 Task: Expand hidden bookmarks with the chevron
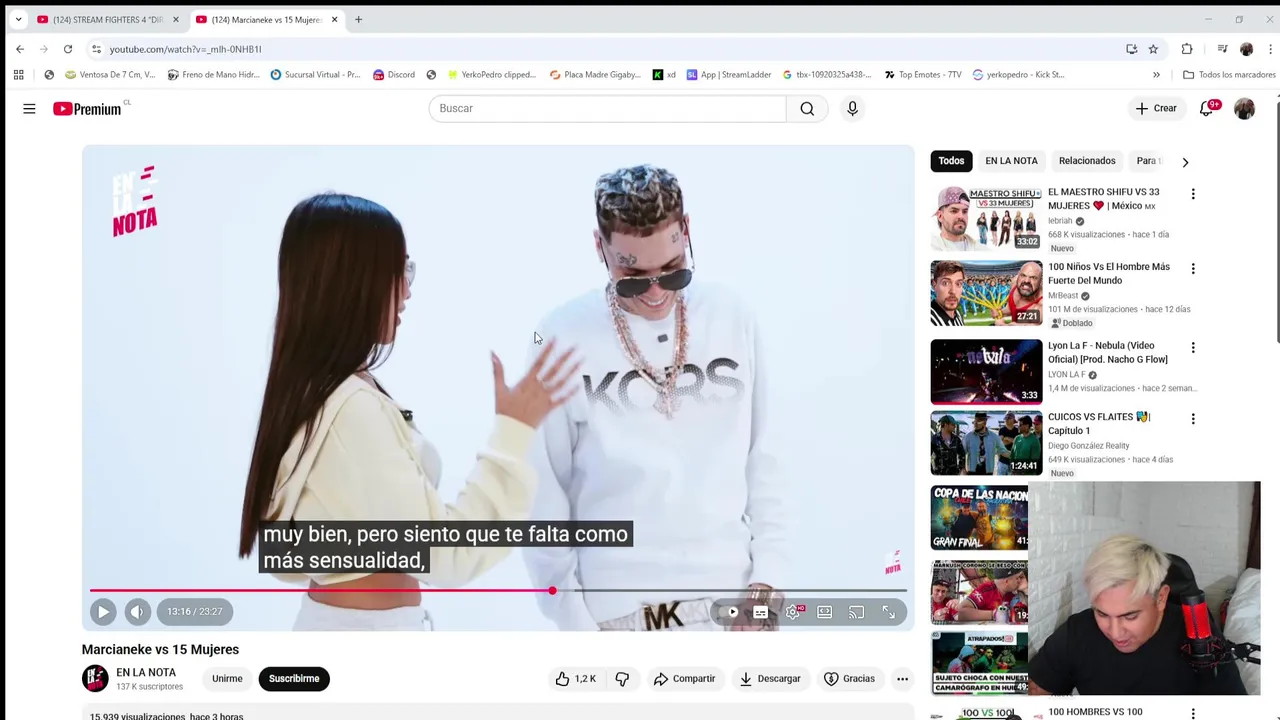coord(1156,74)
